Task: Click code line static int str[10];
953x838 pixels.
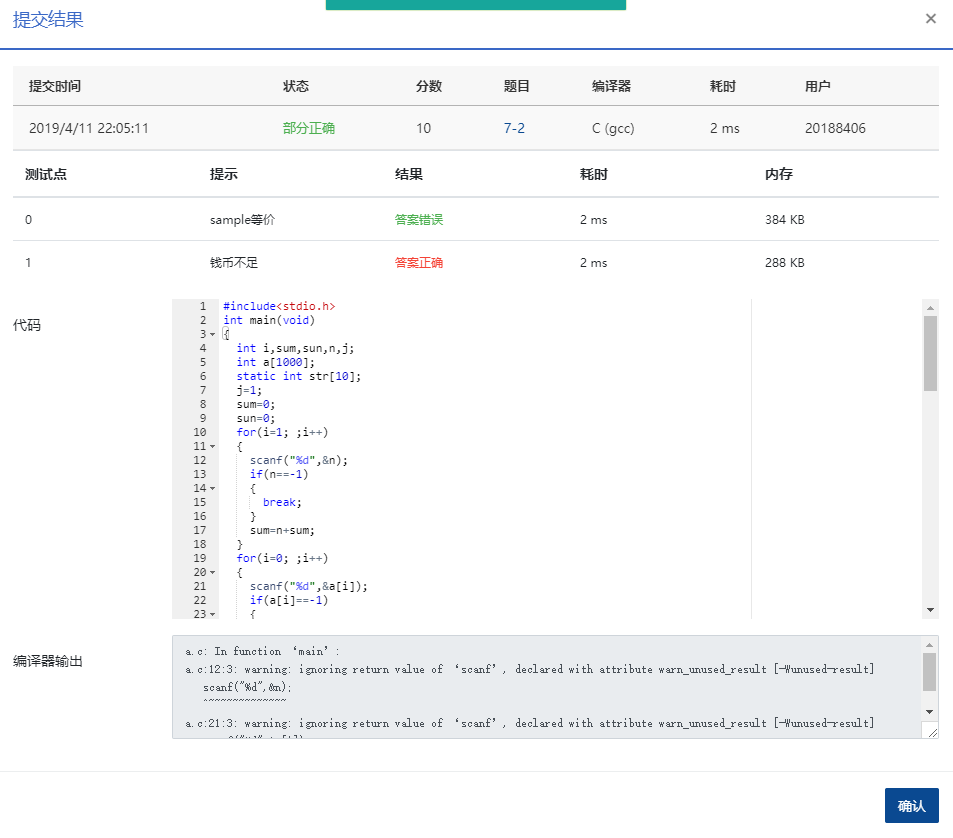Action: 298,376
